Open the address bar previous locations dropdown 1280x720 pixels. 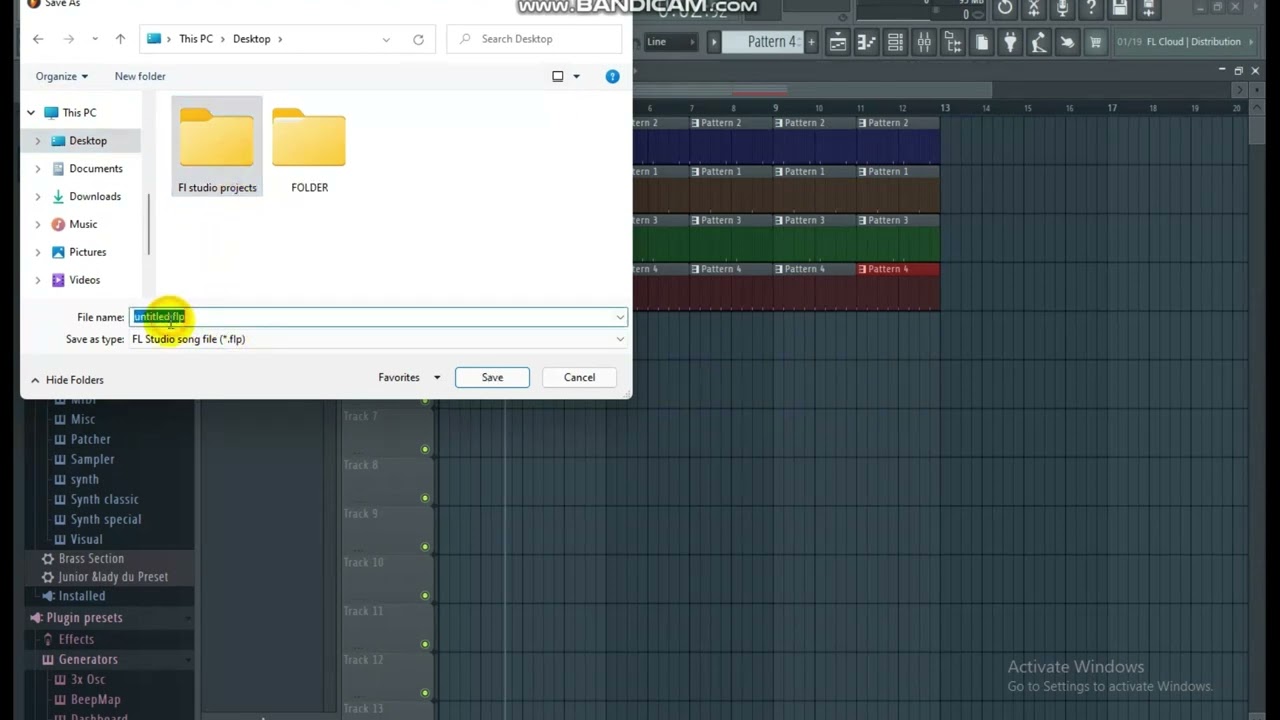click(x=386, y=39)
